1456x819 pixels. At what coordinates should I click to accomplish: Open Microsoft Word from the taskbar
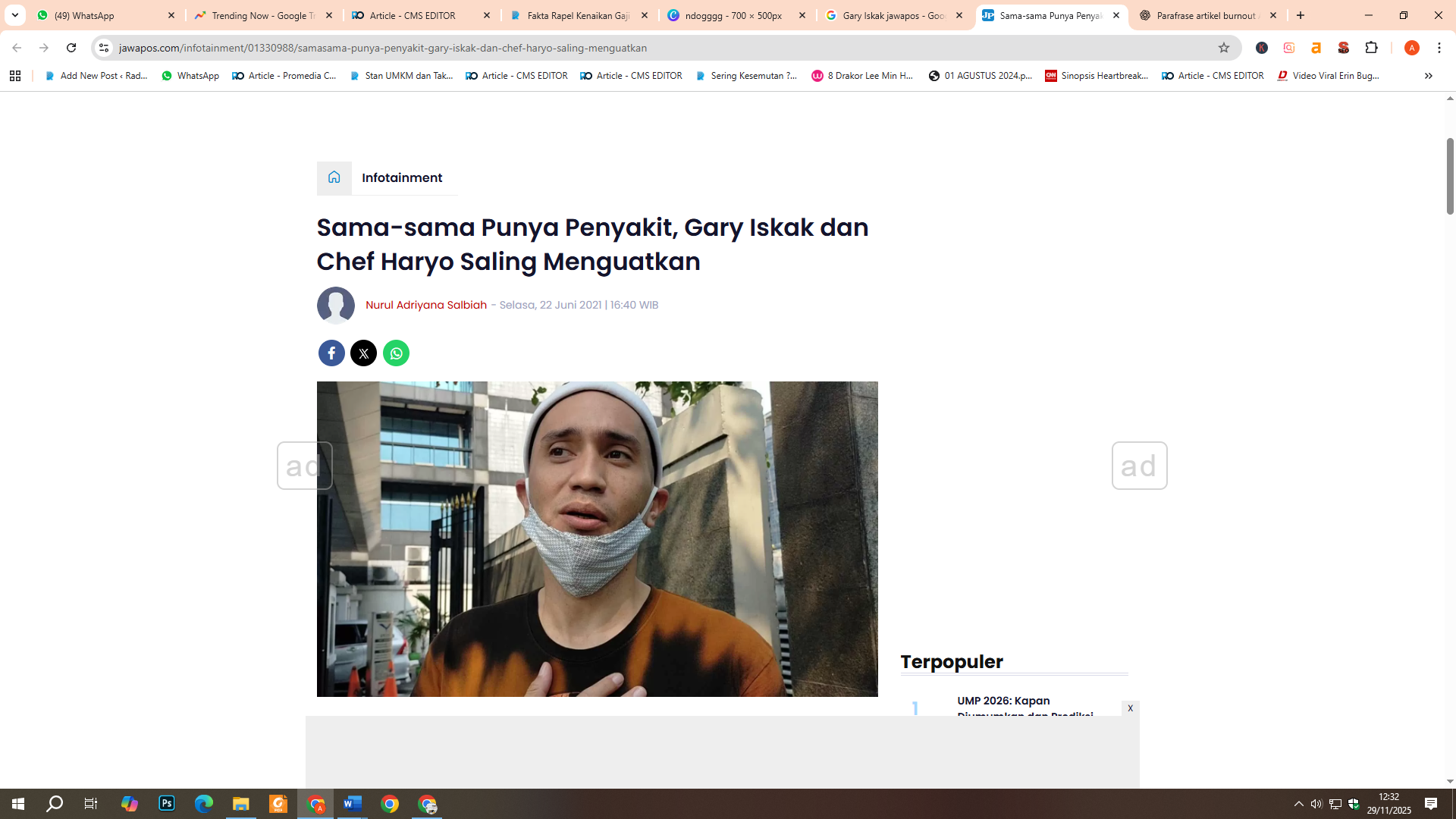click(352, 804)
